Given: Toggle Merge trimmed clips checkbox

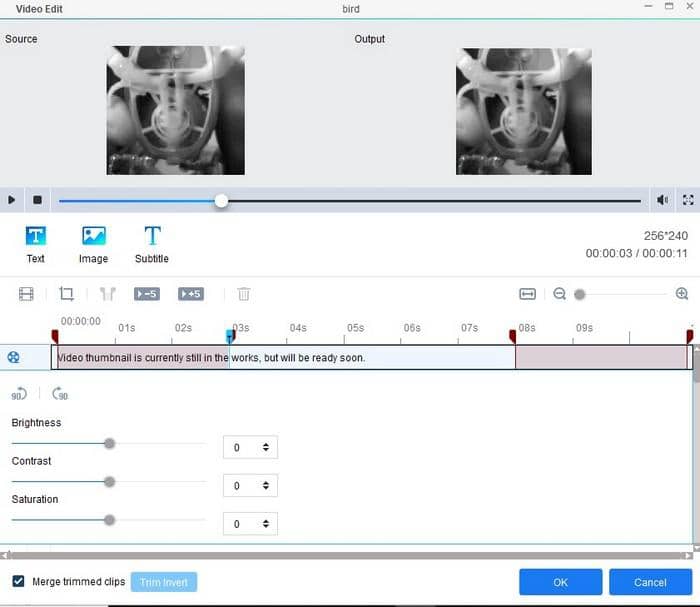Looking at the screenshot, I should tap(18, 581).
